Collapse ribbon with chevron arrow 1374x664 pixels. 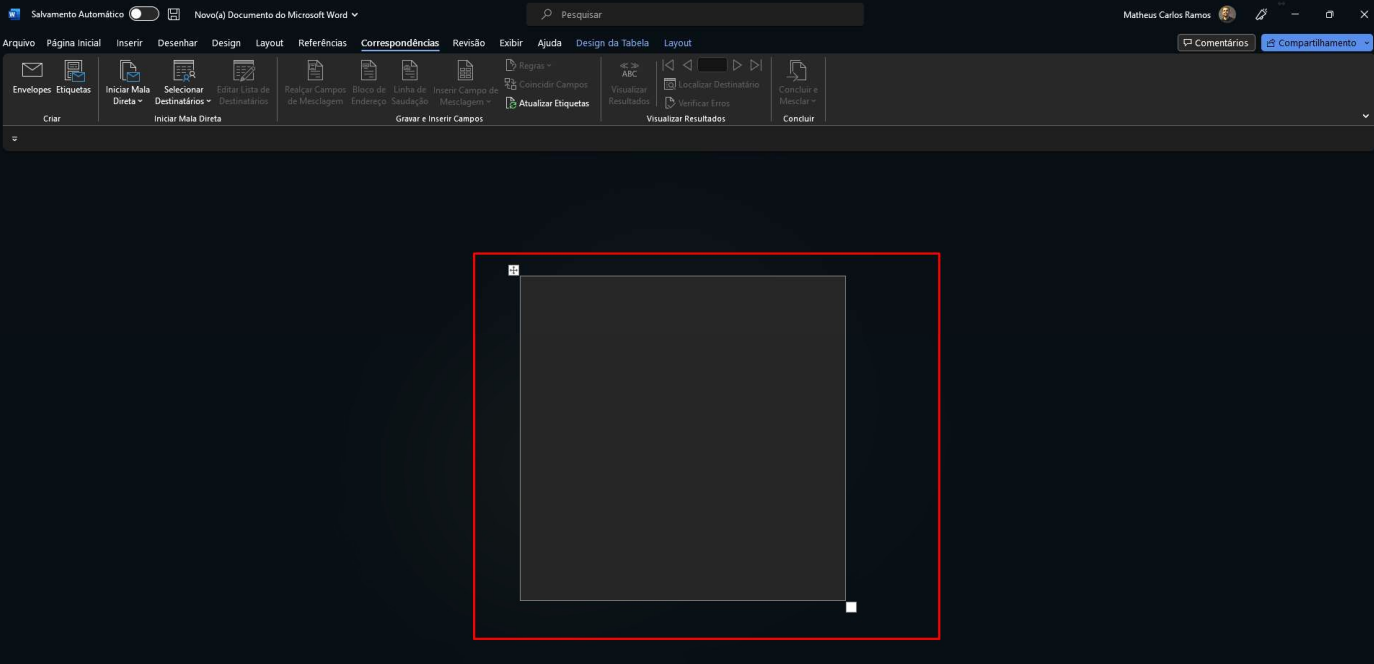click(x=1366, y=116)
